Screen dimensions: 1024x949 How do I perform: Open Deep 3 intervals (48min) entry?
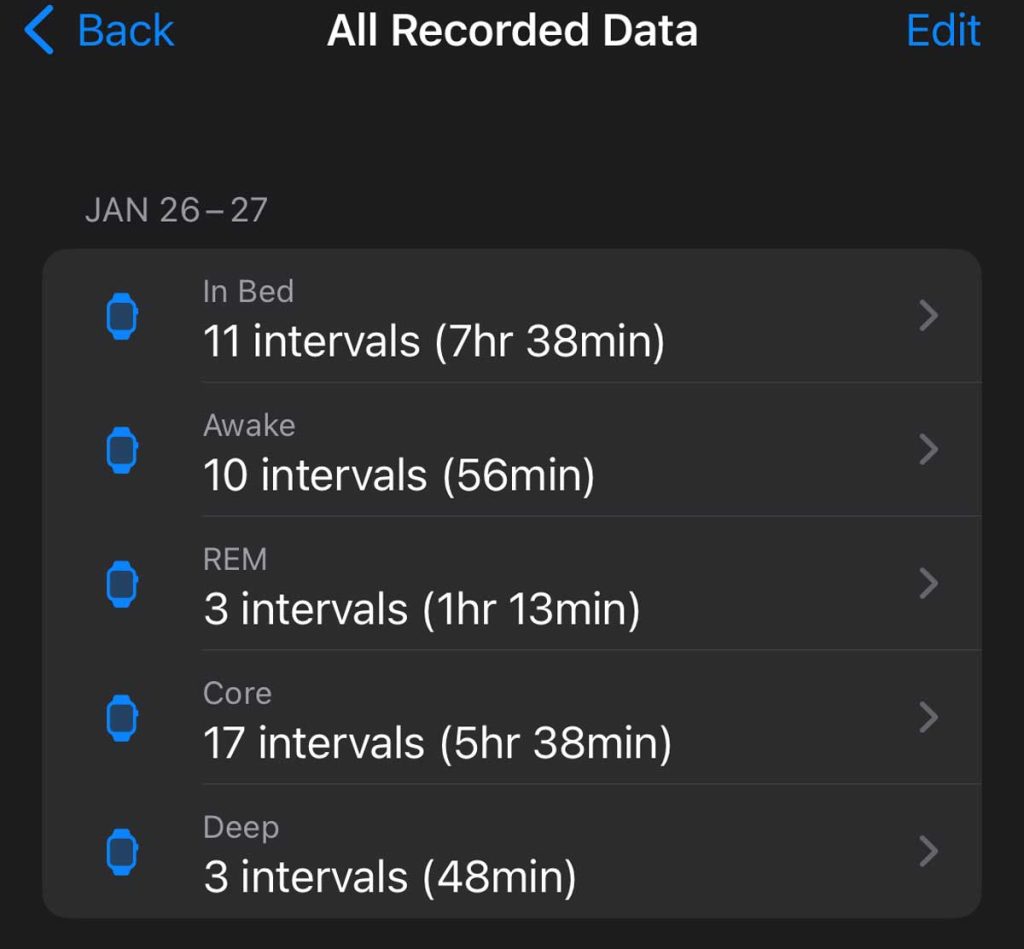390,877
